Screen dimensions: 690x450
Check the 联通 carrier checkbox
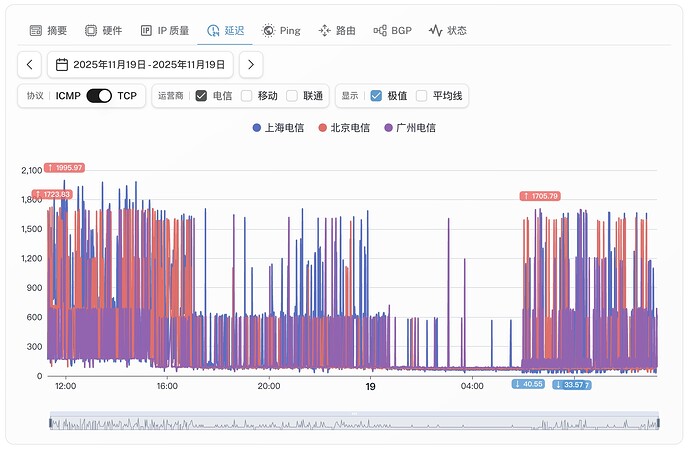(292, 96)
